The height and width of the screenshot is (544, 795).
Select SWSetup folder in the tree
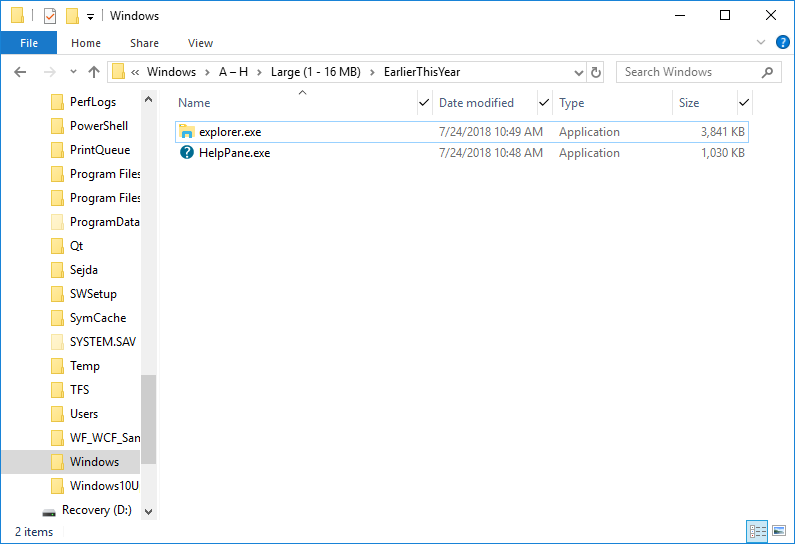click(x=93, y=294)
